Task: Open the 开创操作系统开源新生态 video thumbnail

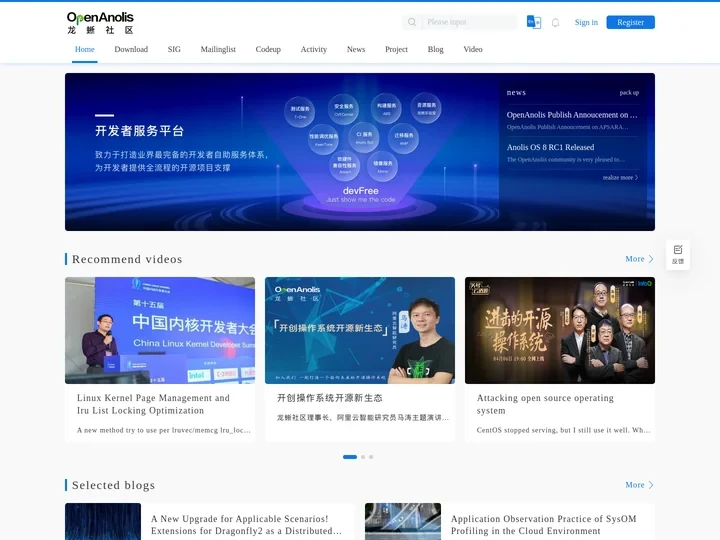Action: tap(360, 330)
